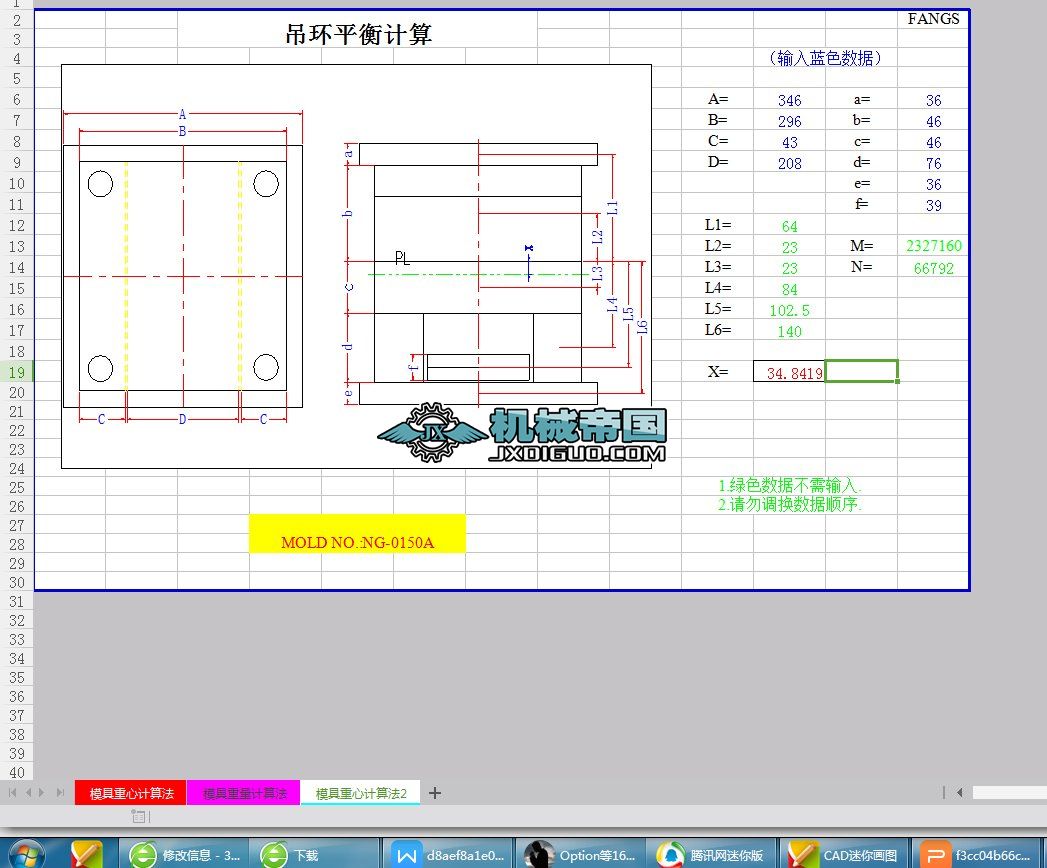Select the lowercase b value cell 46
Screen dimensions: 1047x868
tap(933, 121)
